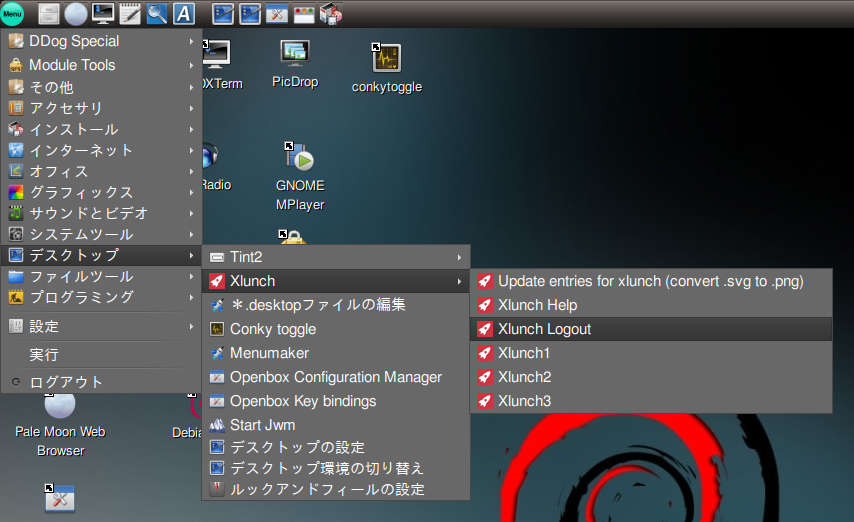Click the desktop icon directly right of letter A icon
This screenshot has height=522, width=854.
(223, 14)
